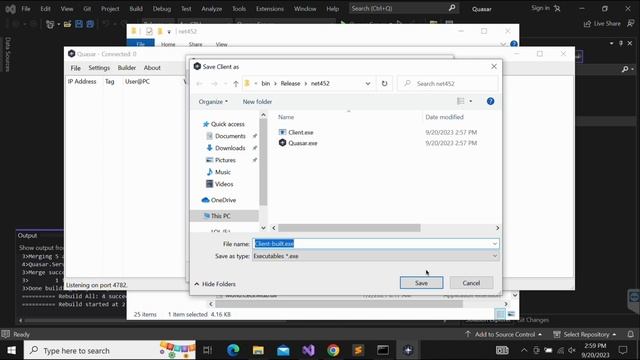The image size is (640, 360).
Task: Open Downloads in navigation pane
Action: tap(230, 148)
